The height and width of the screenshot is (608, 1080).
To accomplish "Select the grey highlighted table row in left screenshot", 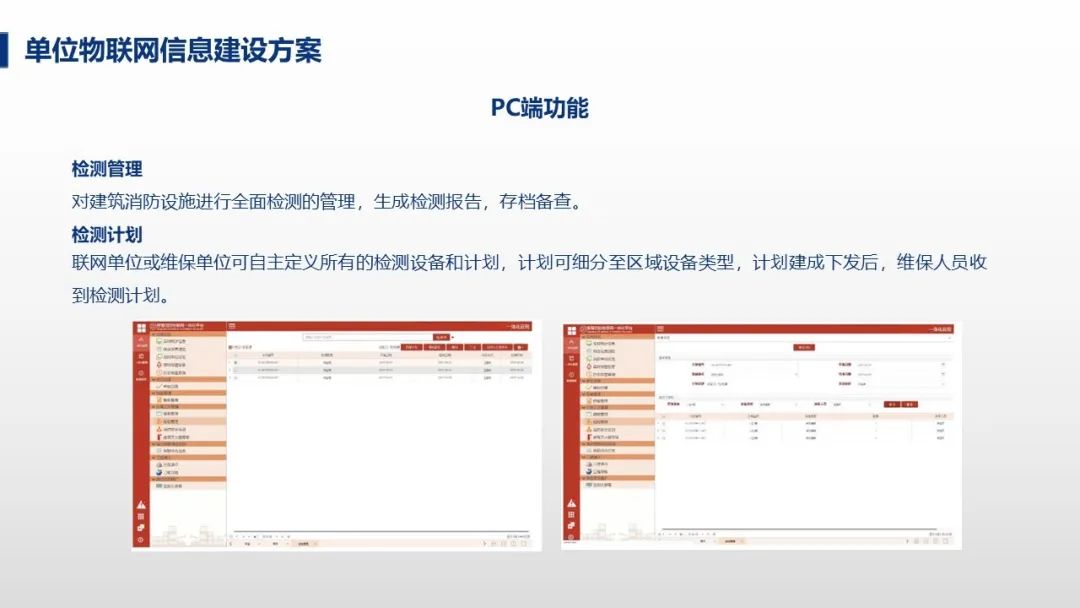I will point(380,370).
